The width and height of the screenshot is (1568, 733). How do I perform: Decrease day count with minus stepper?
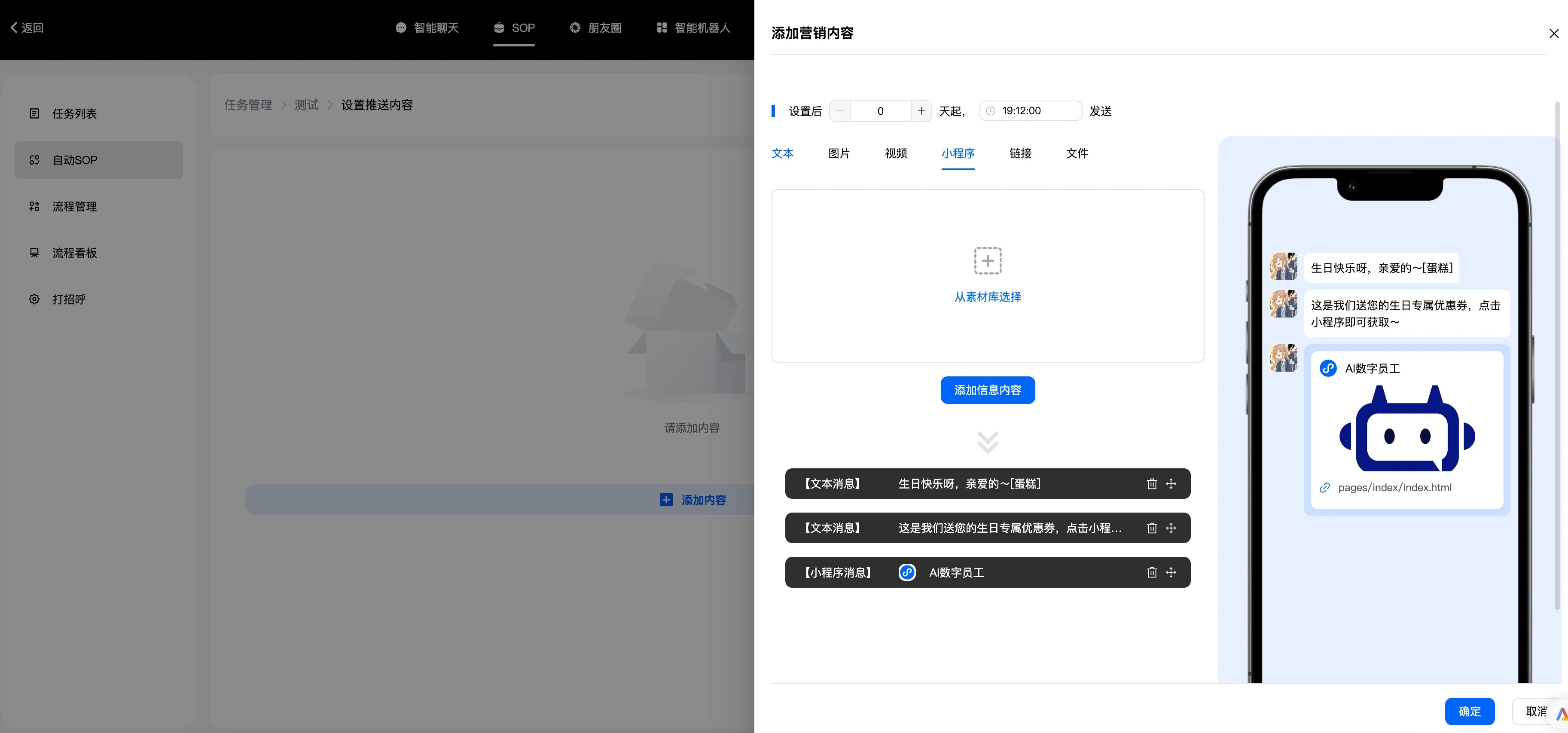(x=840, y=111)
